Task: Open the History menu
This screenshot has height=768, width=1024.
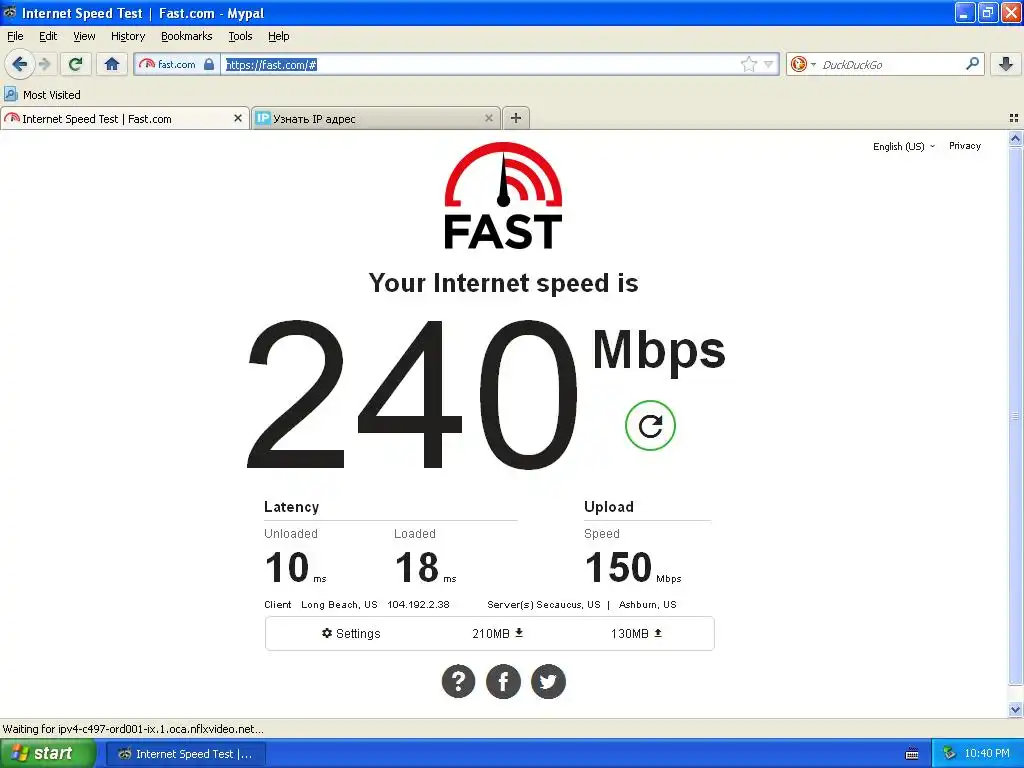Action: 128,36
